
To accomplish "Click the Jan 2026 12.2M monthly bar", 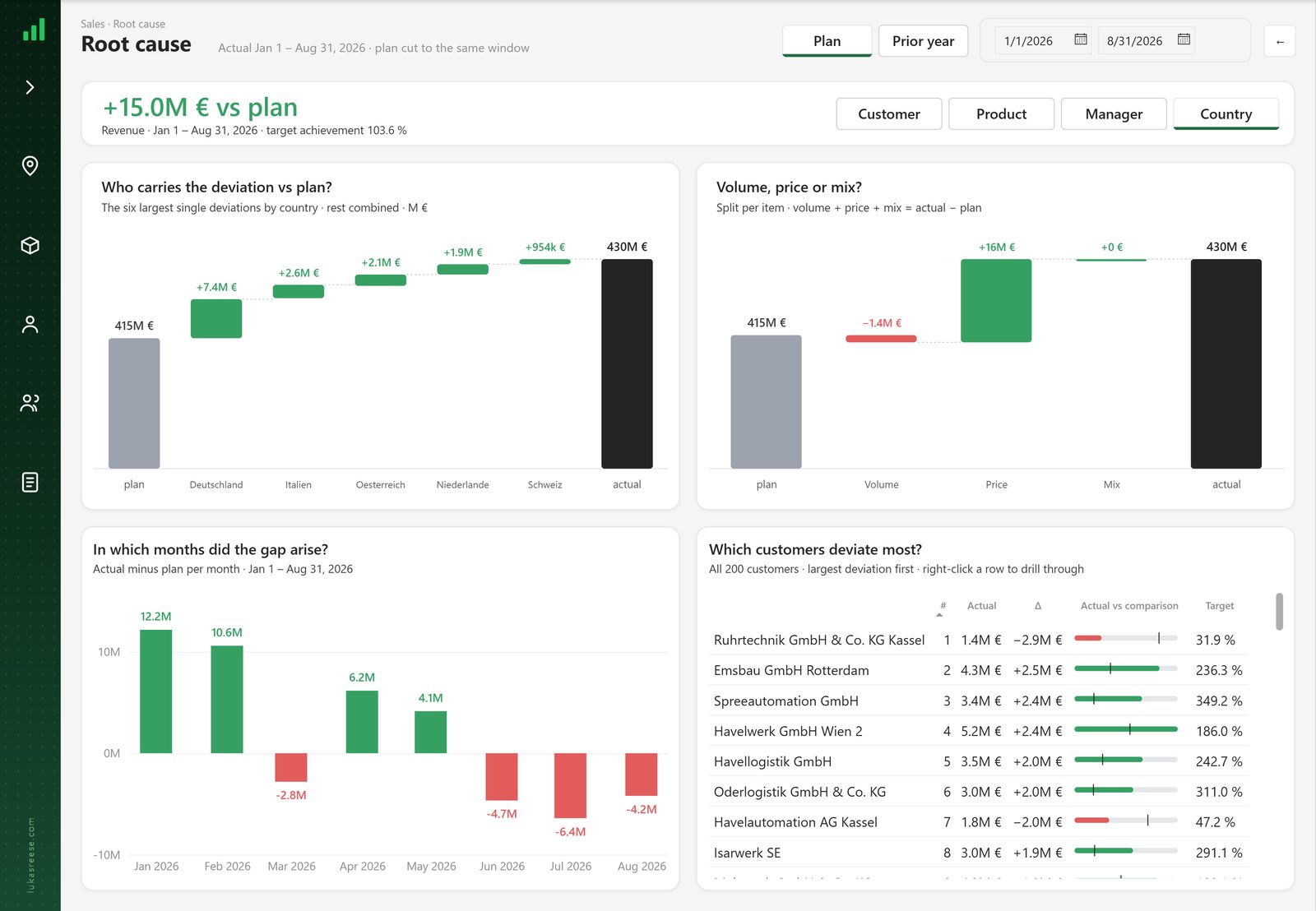I will 156,691.
